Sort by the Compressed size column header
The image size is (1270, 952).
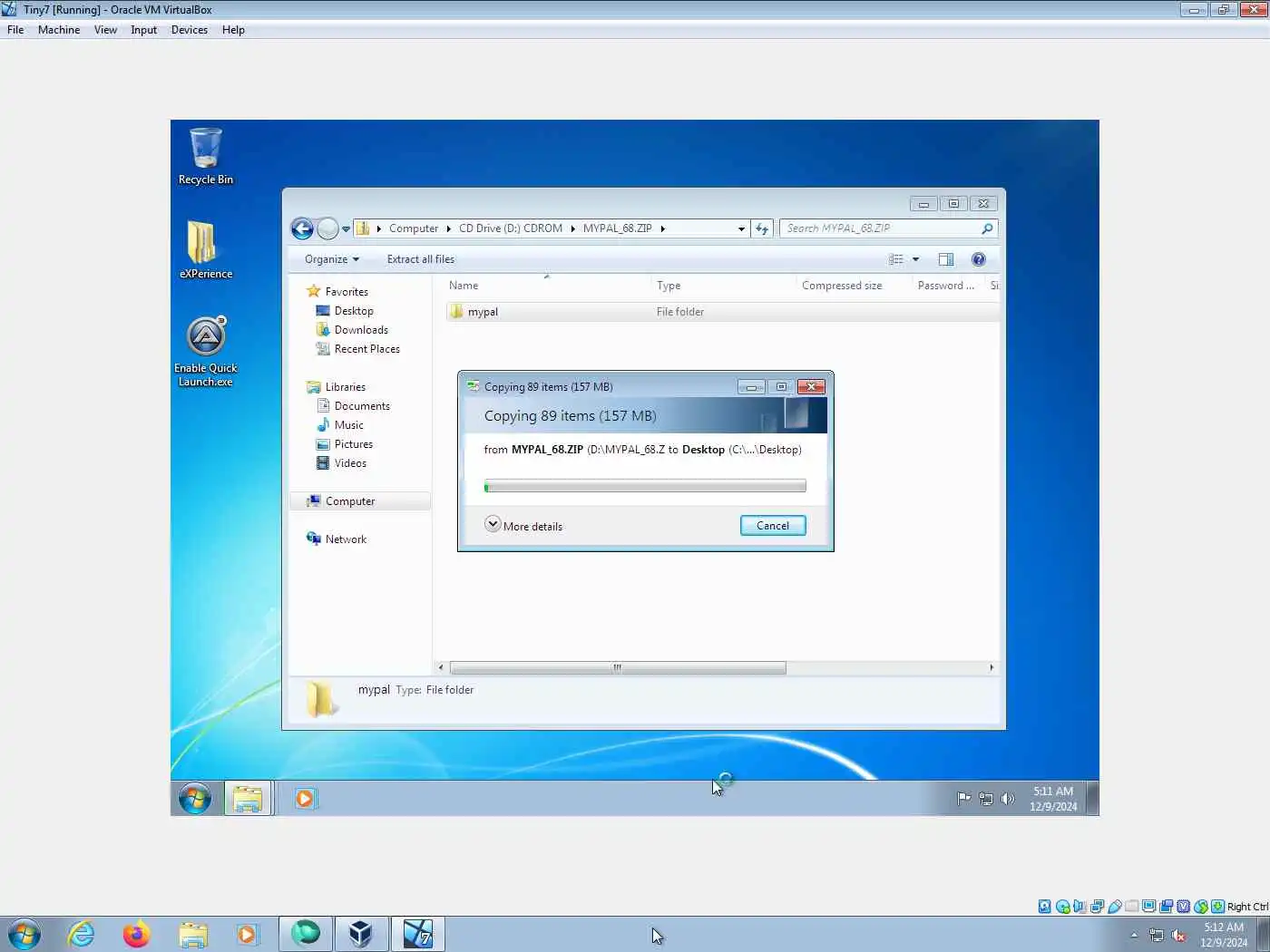(x=852, y=286)
